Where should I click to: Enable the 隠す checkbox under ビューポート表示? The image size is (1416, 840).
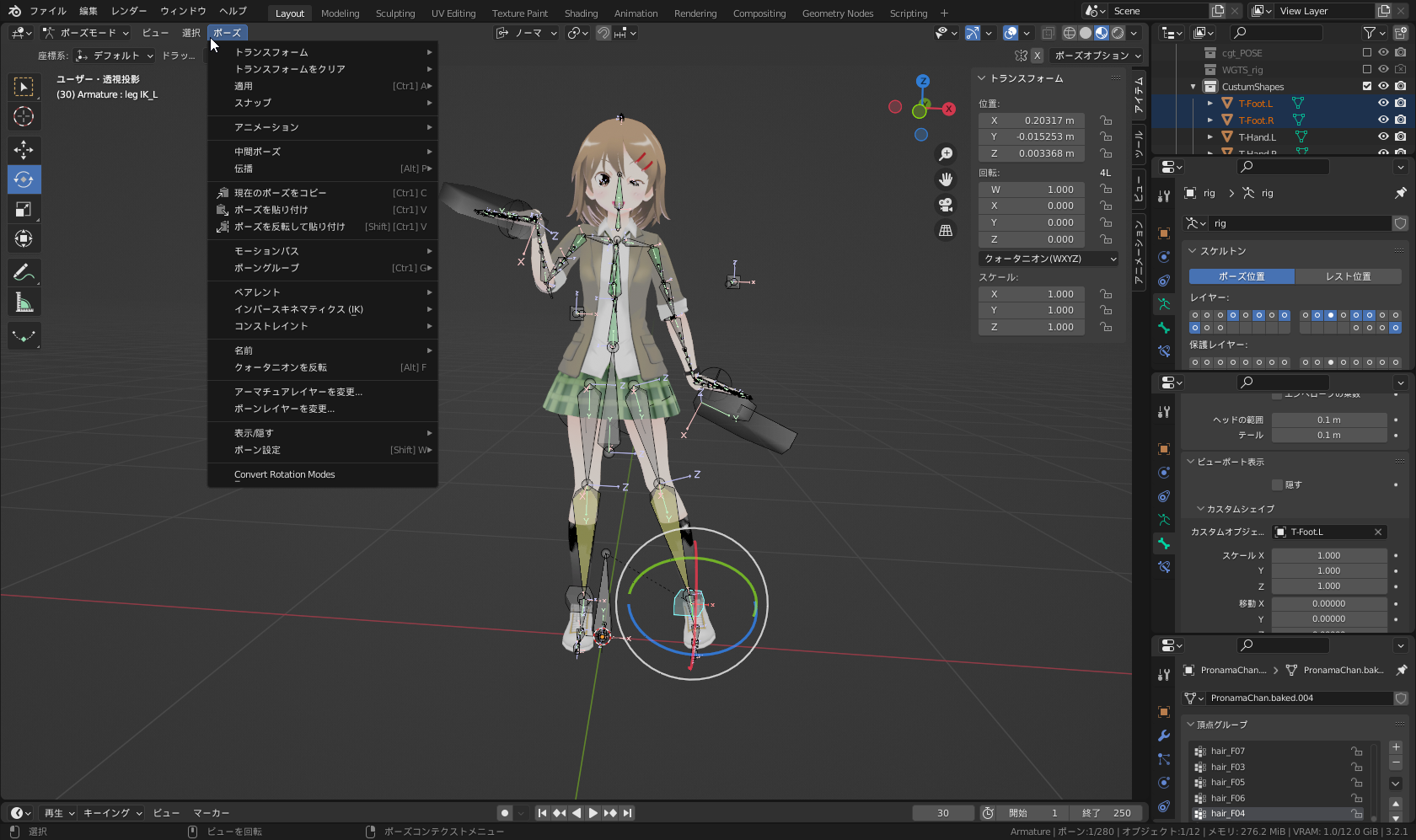click(x=1278, y=484)
